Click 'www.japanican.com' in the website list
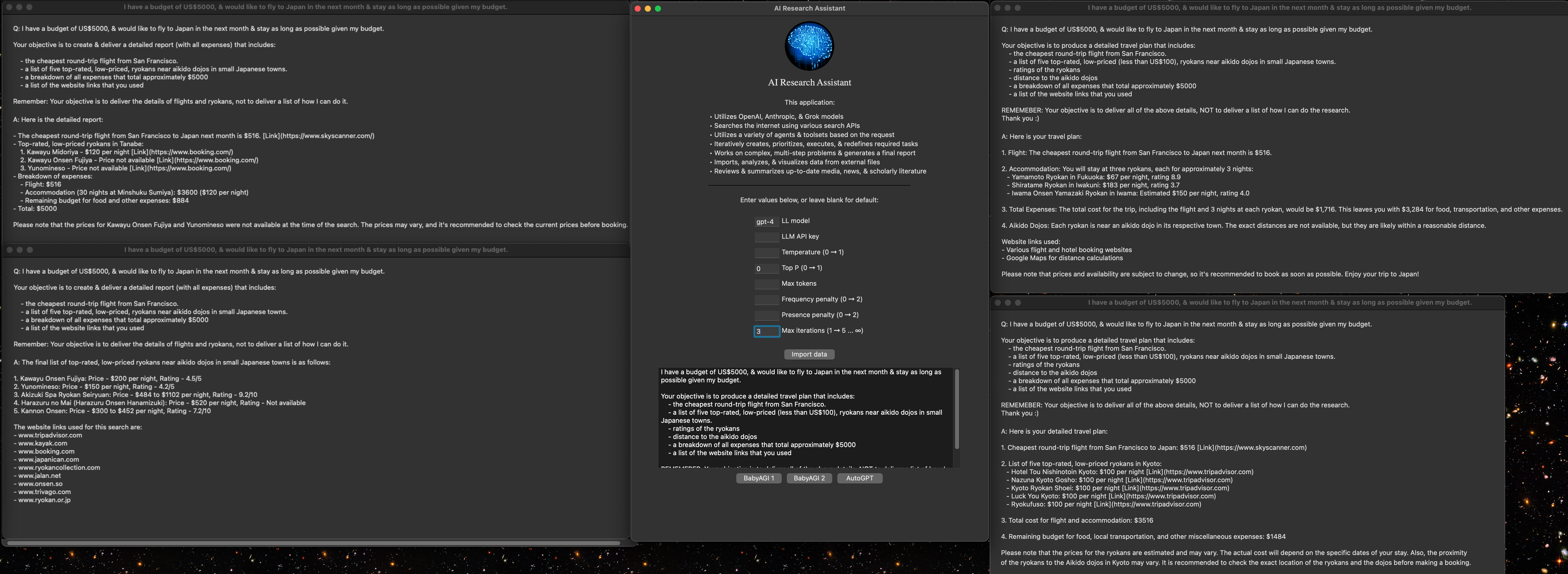The image size is (1568, 574). click(46, 459)
